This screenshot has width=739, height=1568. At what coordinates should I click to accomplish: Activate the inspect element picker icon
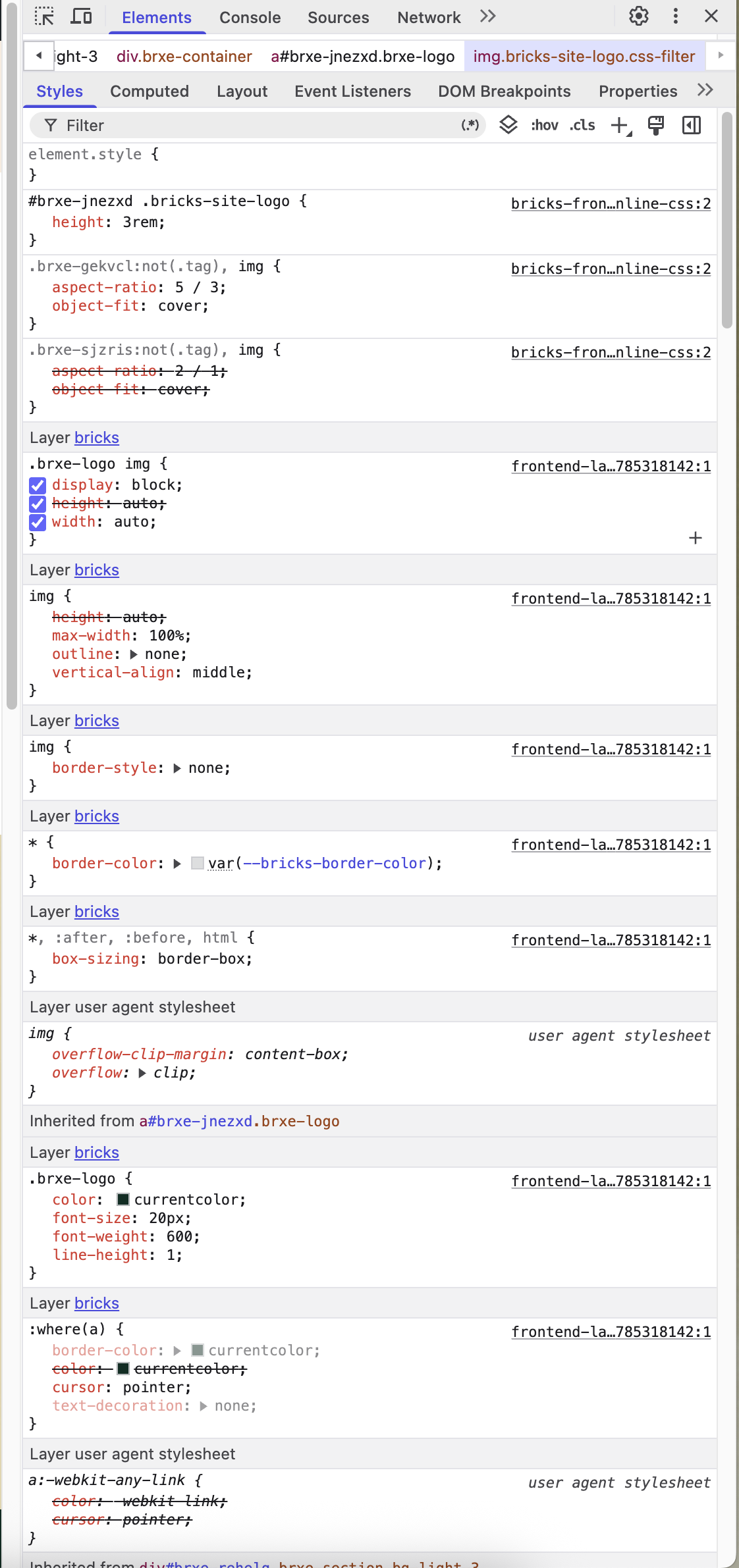44,17
